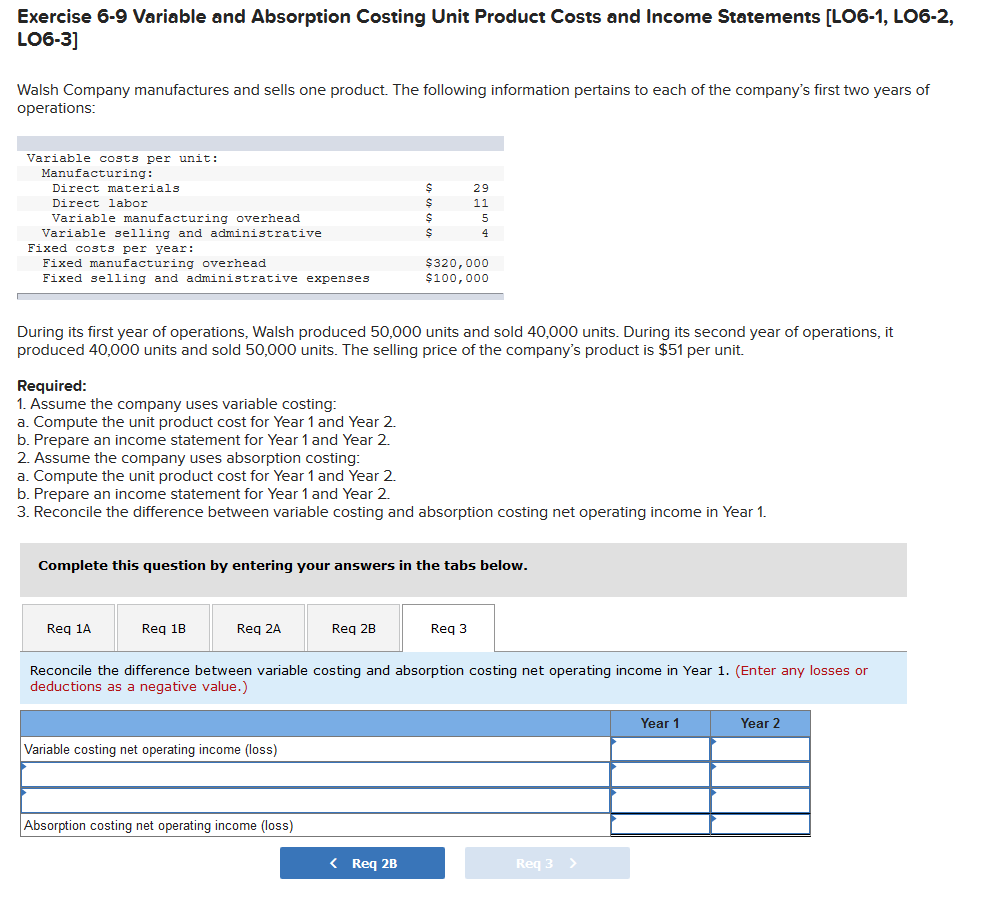Open first blank reconciliation label dropdown
The image size is (988, 911).
[x=315, y=774]
